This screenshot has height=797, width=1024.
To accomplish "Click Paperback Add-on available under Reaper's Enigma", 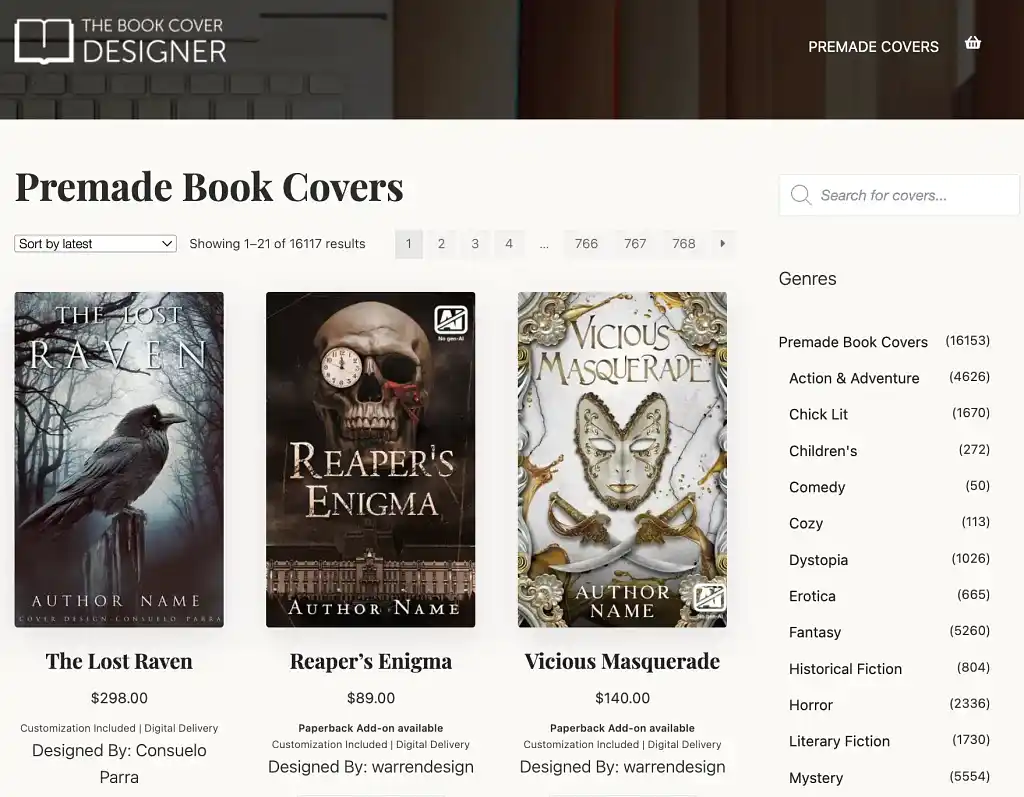I will [x=370, y=728].
